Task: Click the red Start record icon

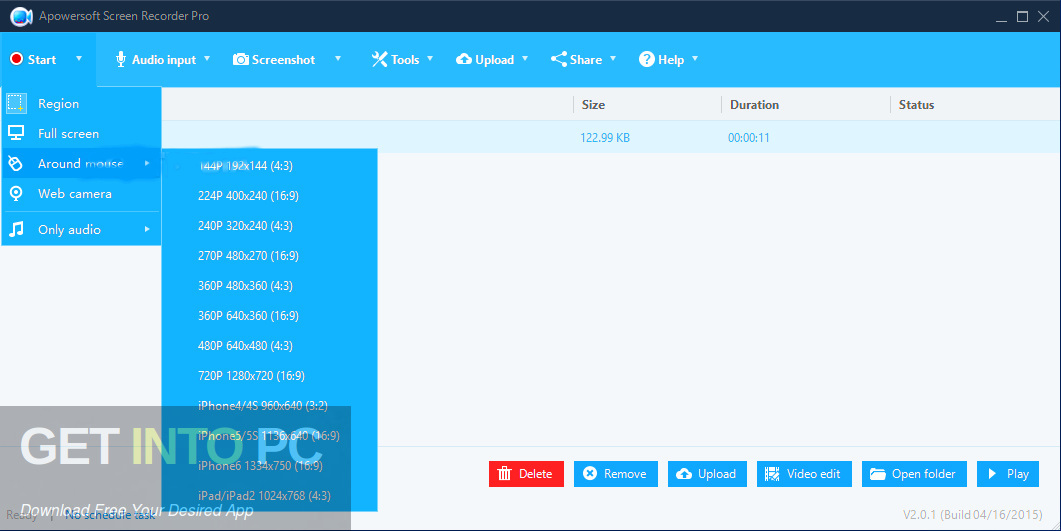Action: pos(16,60)
